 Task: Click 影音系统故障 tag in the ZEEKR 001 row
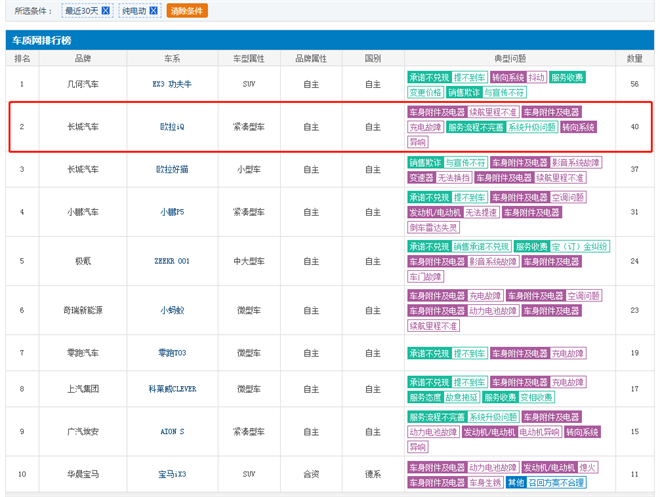tap(493, 262)
